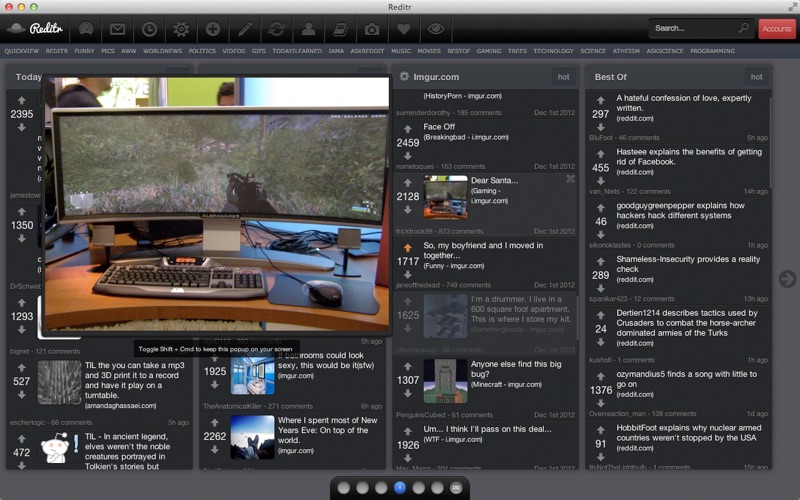Click the search magnifier icon
Image resolution: width=800 pixels, height=500 pixels.
pos(743,28)
